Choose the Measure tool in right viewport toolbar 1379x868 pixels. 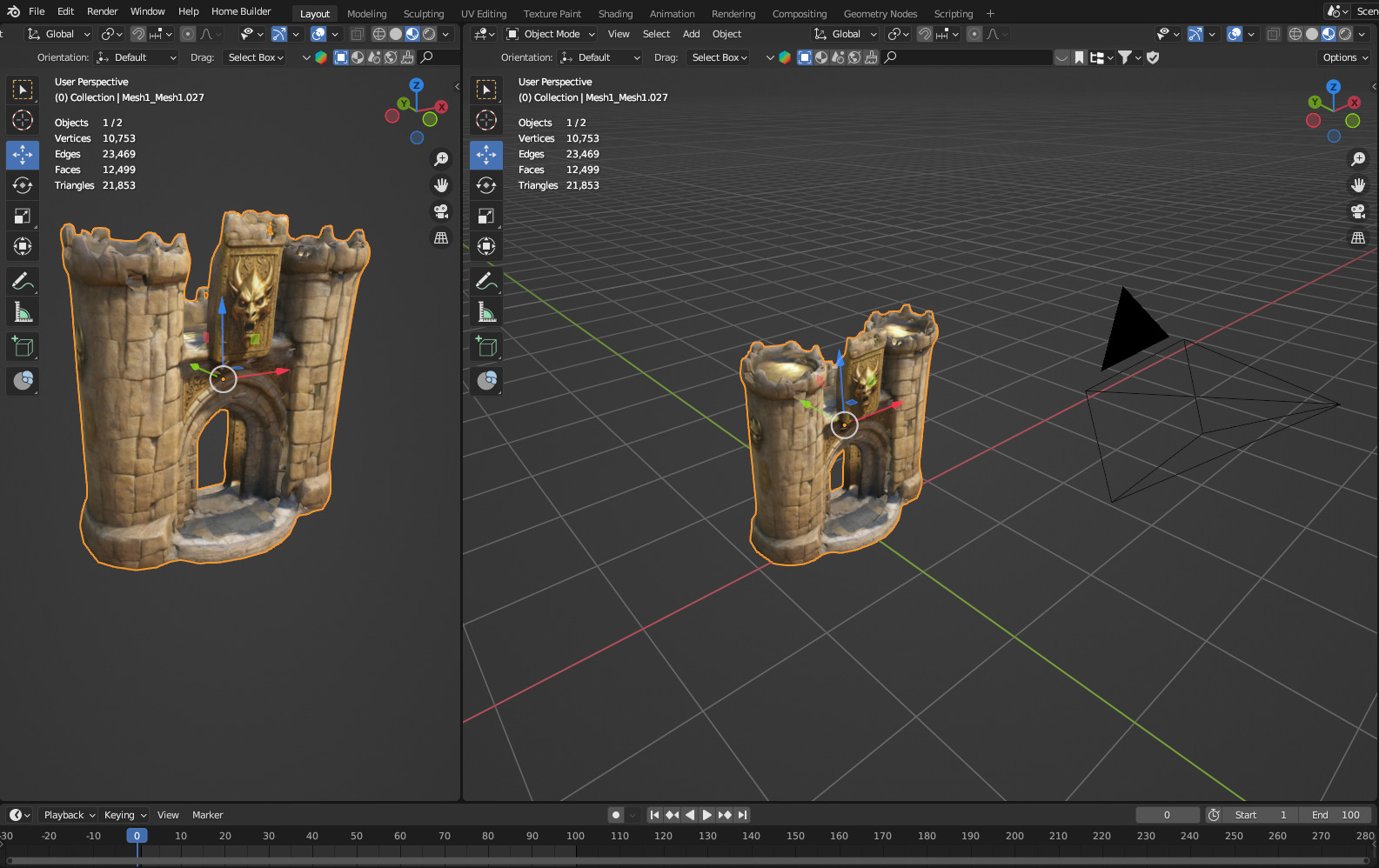(x=486, y=311)
